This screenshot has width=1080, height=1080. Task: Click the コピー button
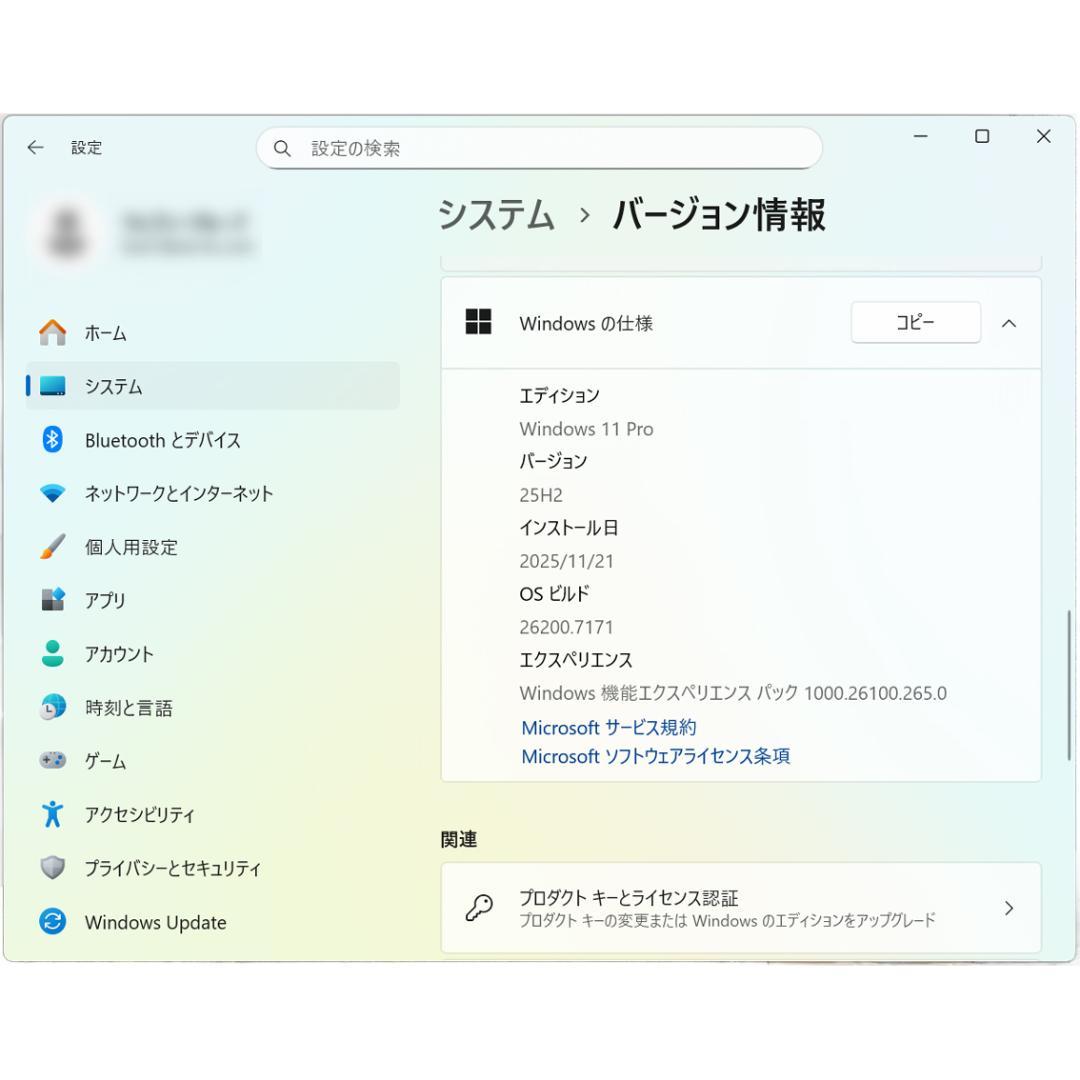tap(915, 322)
